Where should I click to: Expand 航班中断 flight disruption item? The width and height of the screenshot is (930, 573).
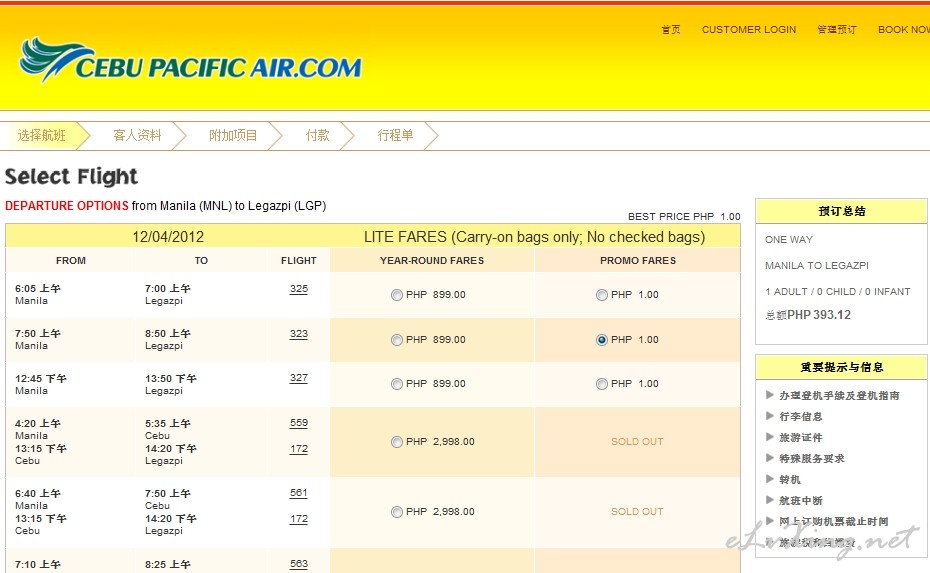[800, 501]
